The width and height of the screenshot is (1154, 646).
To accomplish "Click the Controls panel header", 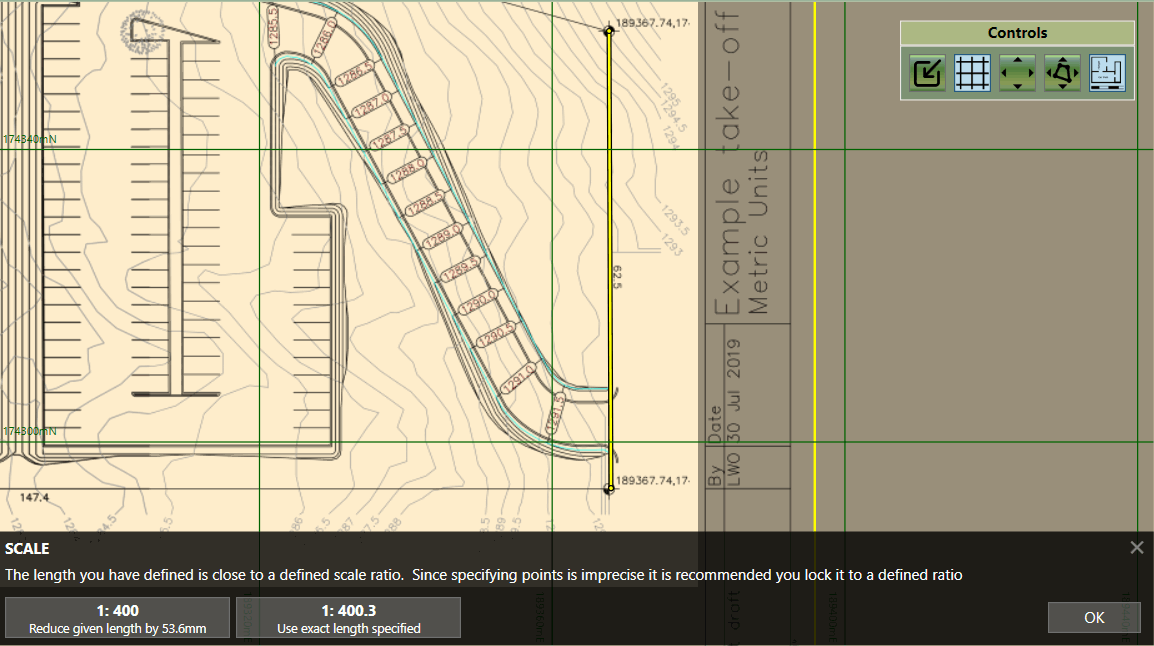I will (x=1017, y=33).
